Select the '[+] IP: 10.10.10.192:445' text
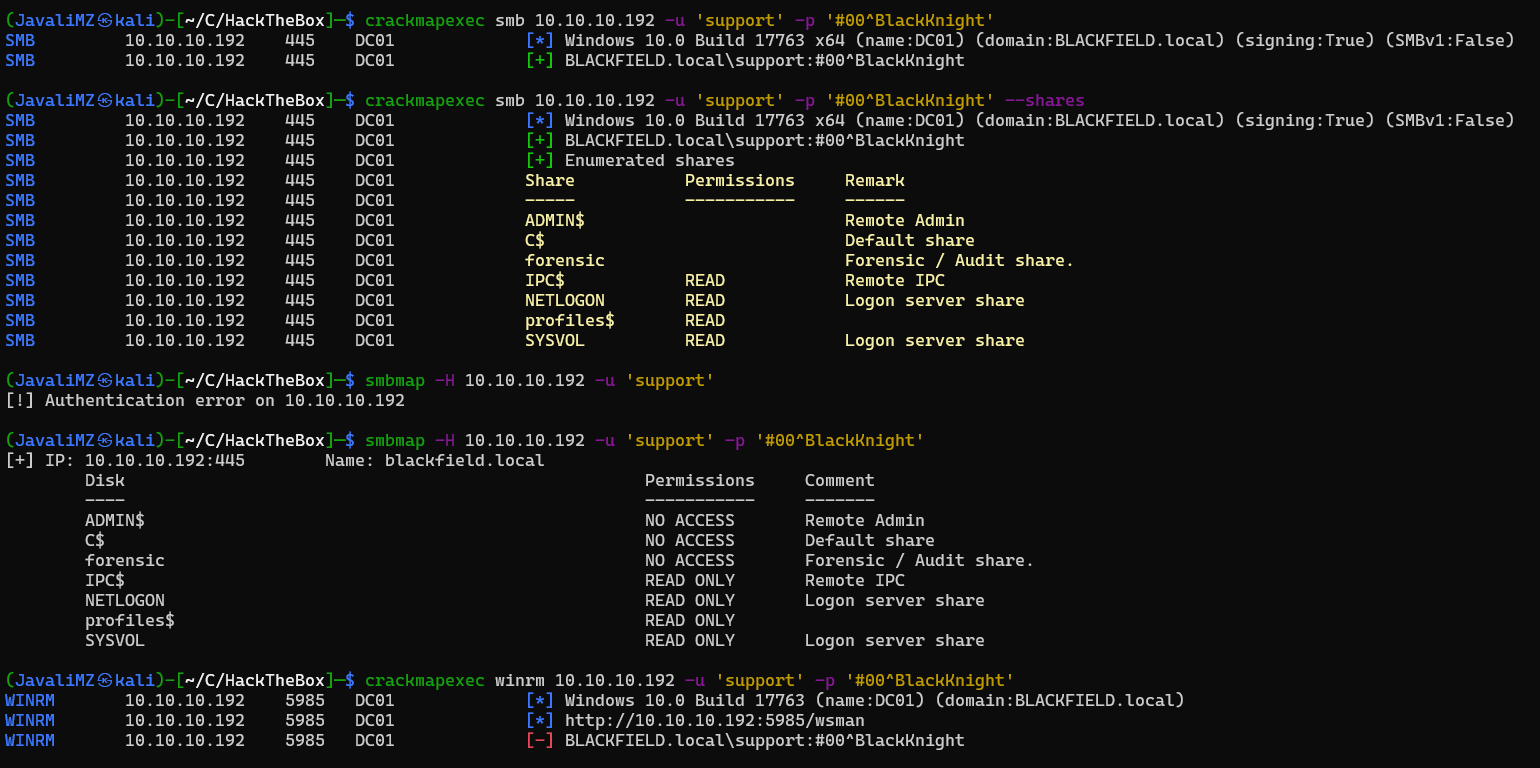The image size is (1540, 768). pyautogui.click(x=125, y=460)
